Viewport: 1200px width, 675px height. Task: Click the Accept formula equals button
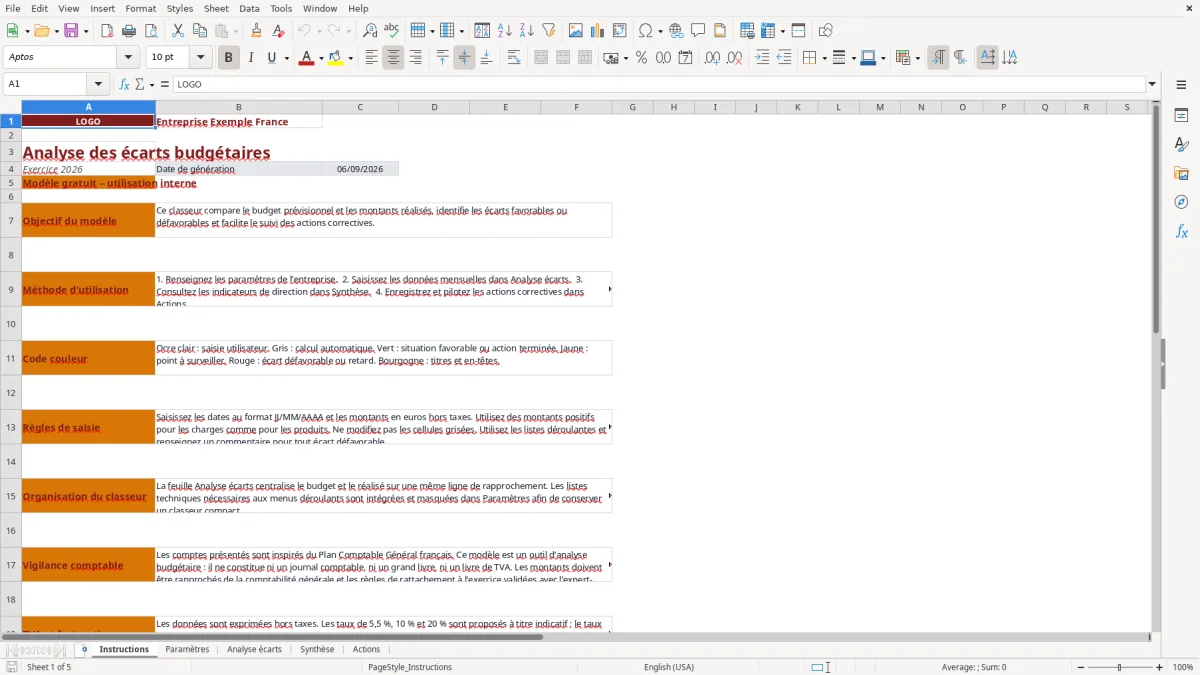pos(164,84)
